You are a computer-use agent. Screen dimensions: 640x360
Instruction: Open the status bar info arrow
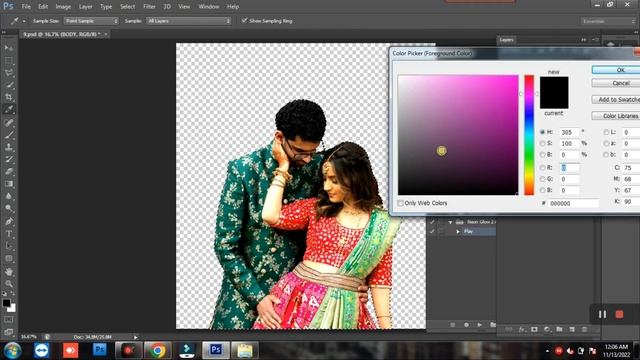click(x=136, y=337)
